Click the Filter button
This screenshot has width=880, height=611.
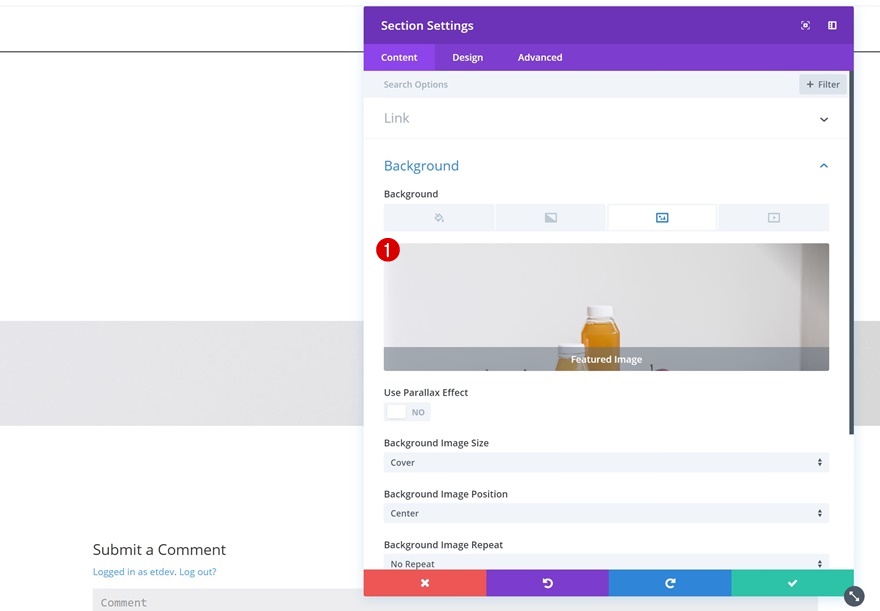pos(823,84)
